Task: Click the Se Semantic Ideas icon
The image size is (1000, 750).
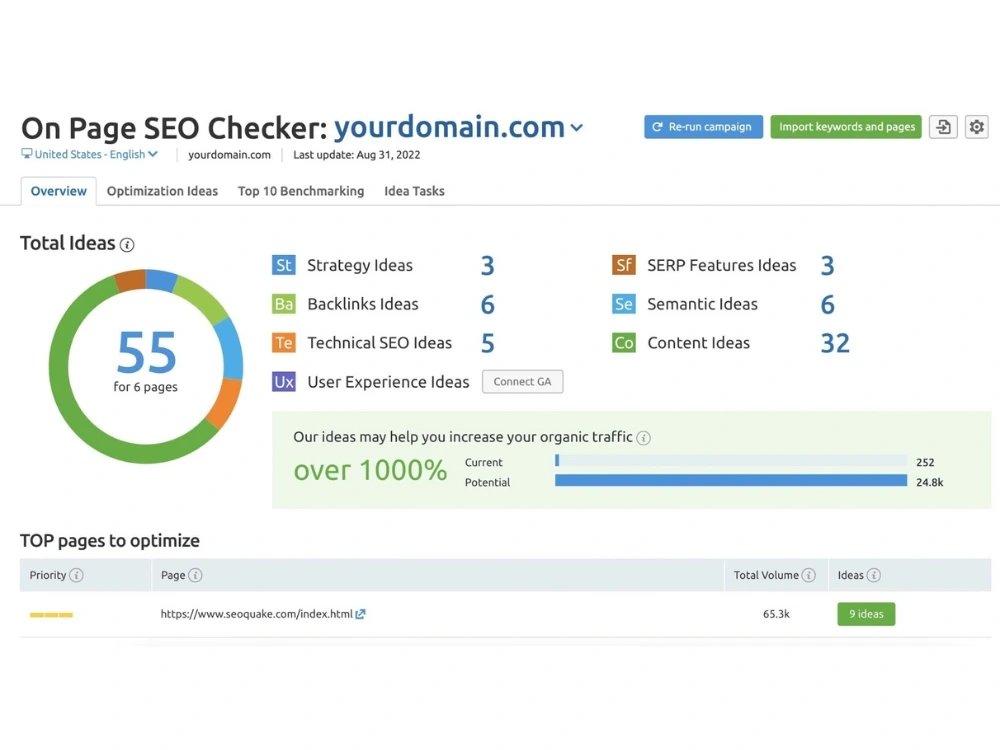Action: pos(624,304)
